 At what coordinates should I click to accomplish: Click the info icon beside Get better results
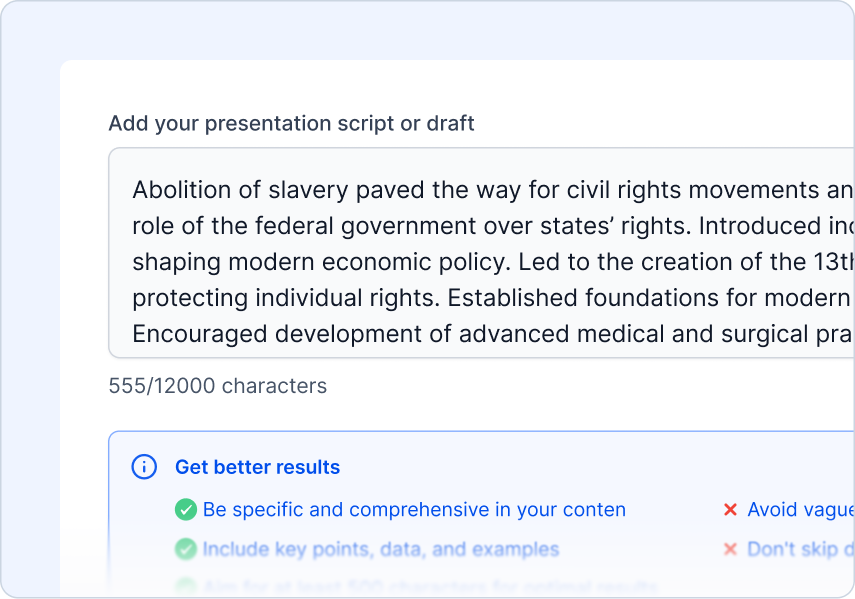pos(146,466)
